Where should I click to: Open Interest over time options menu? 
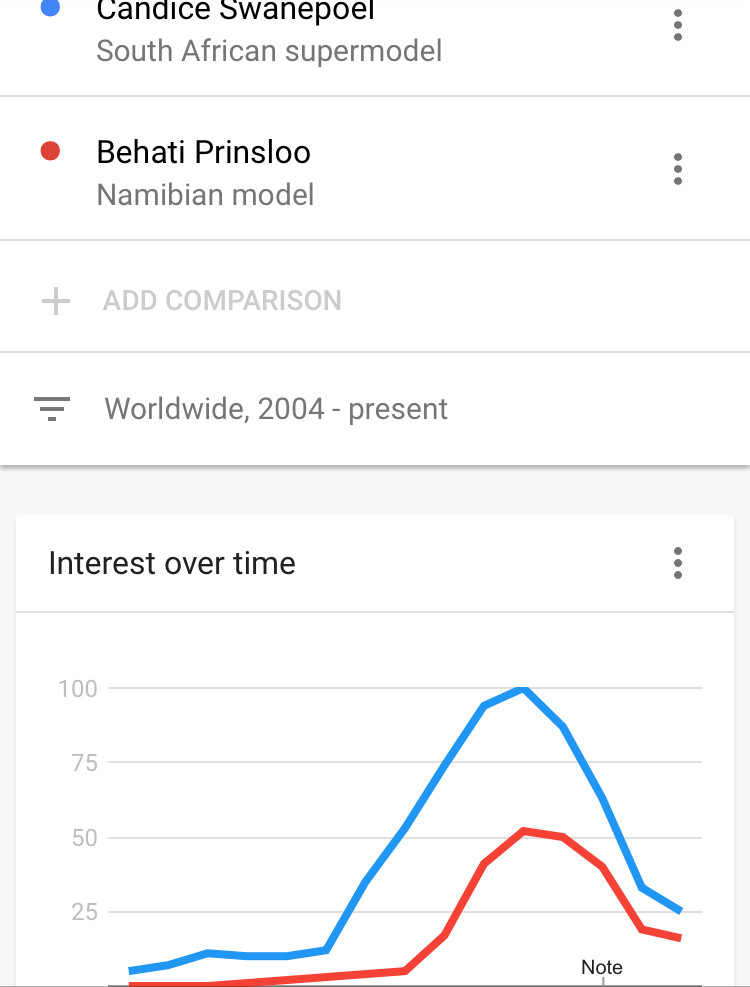[x=678, y=563]
